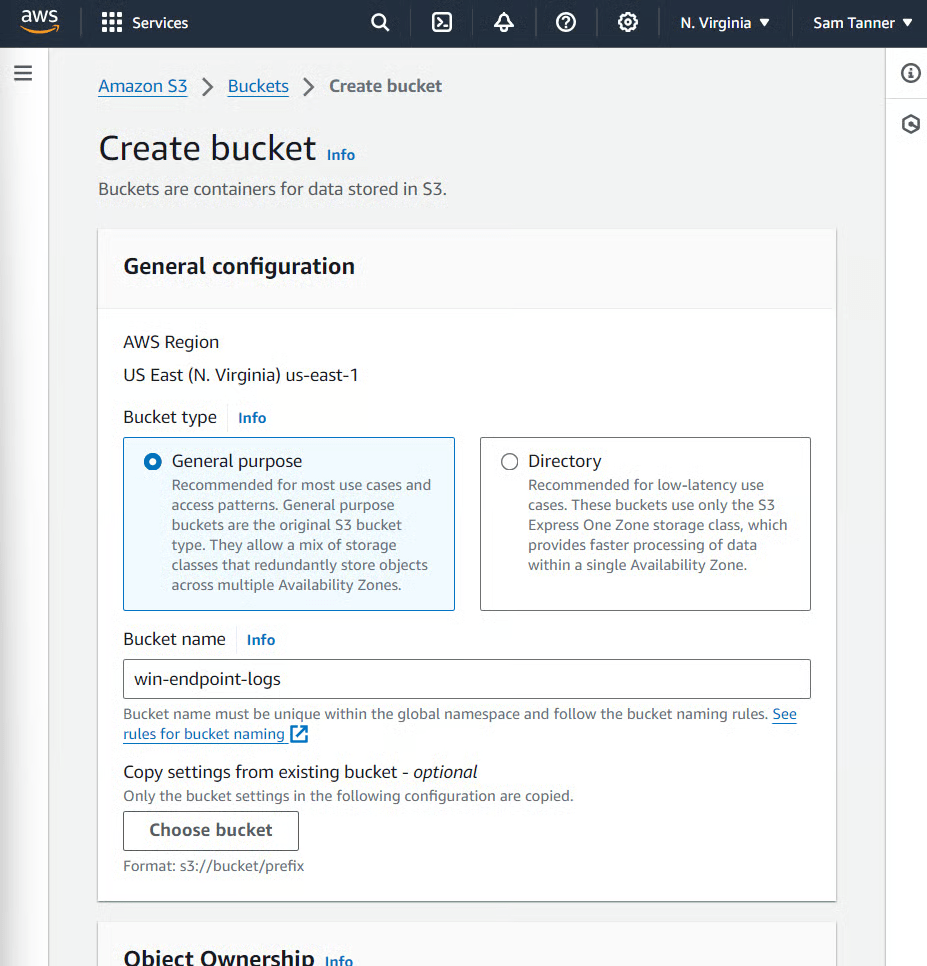Open the Services grid menu
The width and height of the screenshot is (927, 966).
145,23
